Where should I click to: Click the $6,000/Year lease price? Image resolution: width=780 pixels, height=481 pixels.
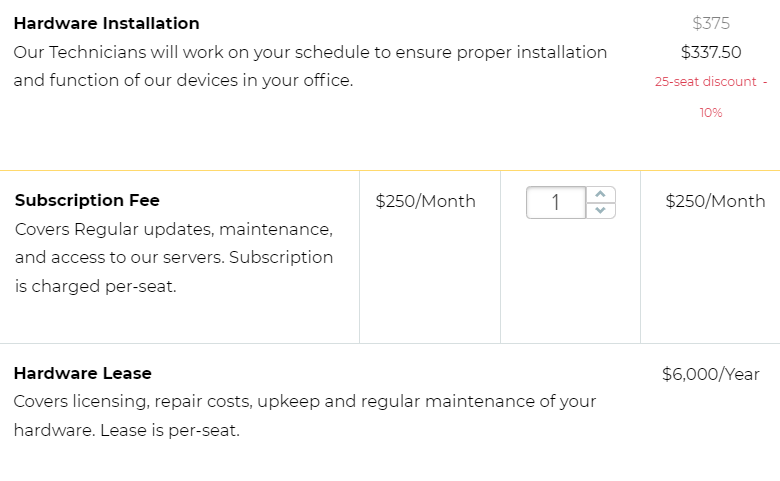point(710,374)
